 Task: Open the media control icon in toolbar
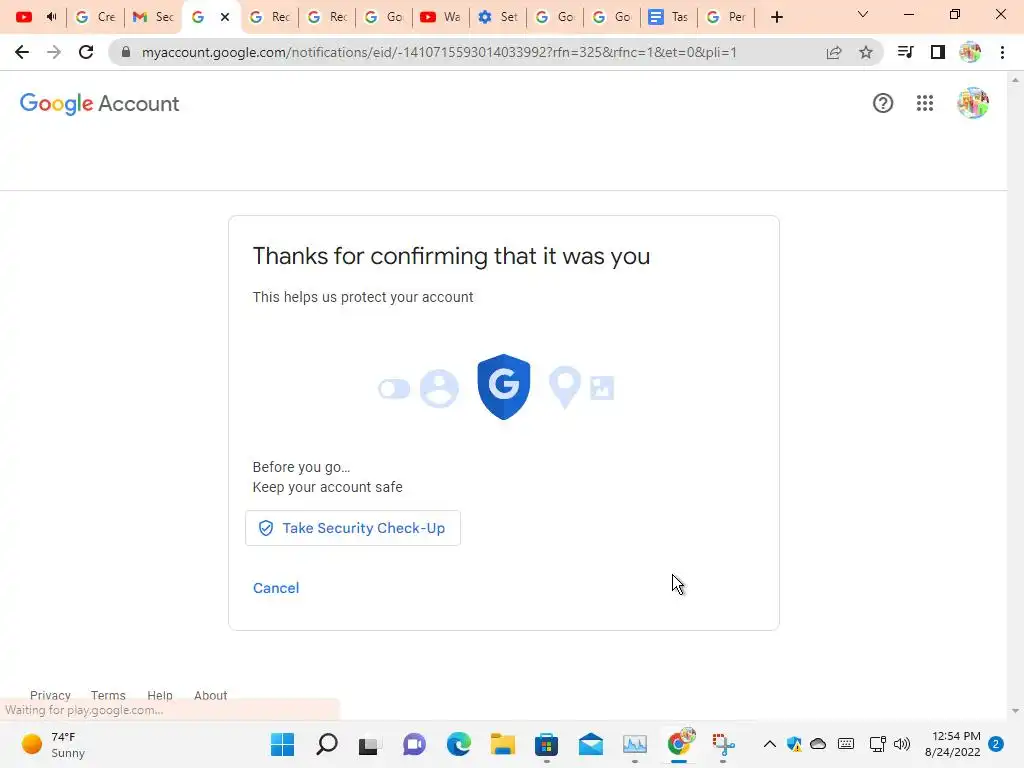(905, 52)
